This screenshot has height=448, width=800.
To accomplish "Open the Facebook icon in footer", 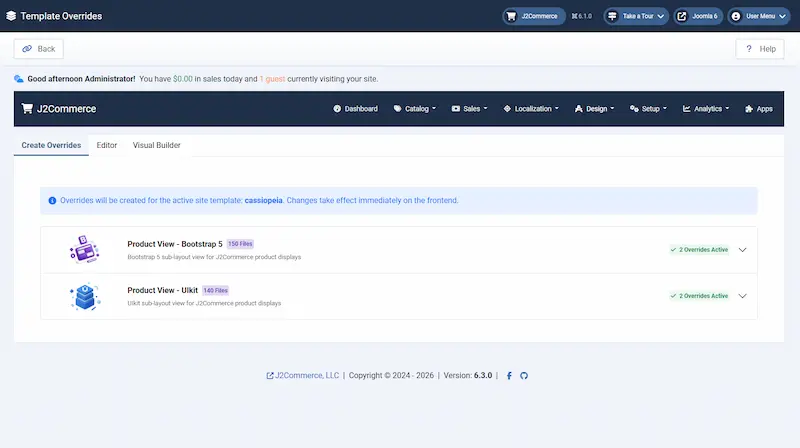I will point(509,376).
